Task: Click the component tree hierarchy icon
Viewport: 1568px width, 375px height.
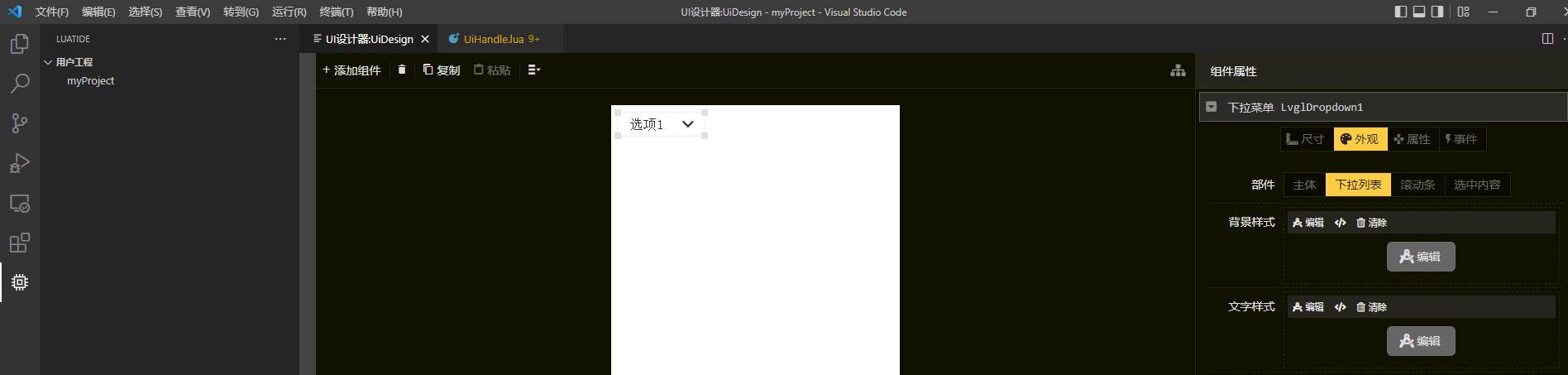Action: pyautogui.click(x=1178, y=70)
